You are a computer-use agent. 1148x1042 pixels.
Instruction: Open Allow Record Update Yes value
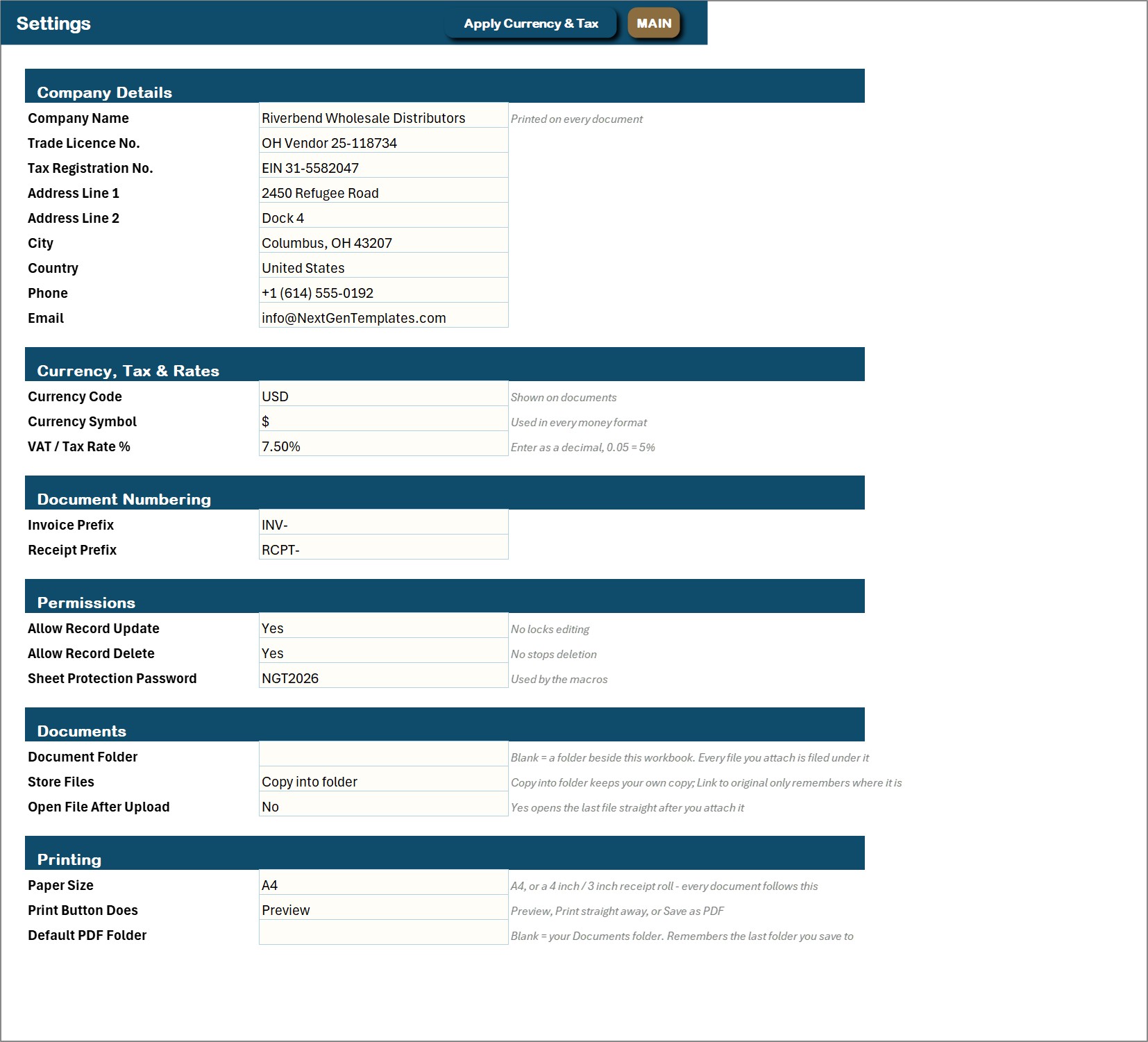coord(383,625)
